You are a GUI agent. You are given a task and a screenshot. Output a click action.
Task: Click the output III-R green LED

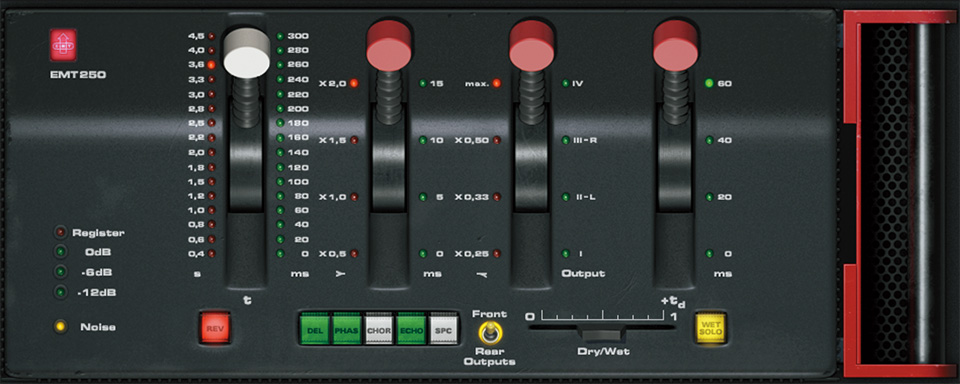click(x=566, y=140)
